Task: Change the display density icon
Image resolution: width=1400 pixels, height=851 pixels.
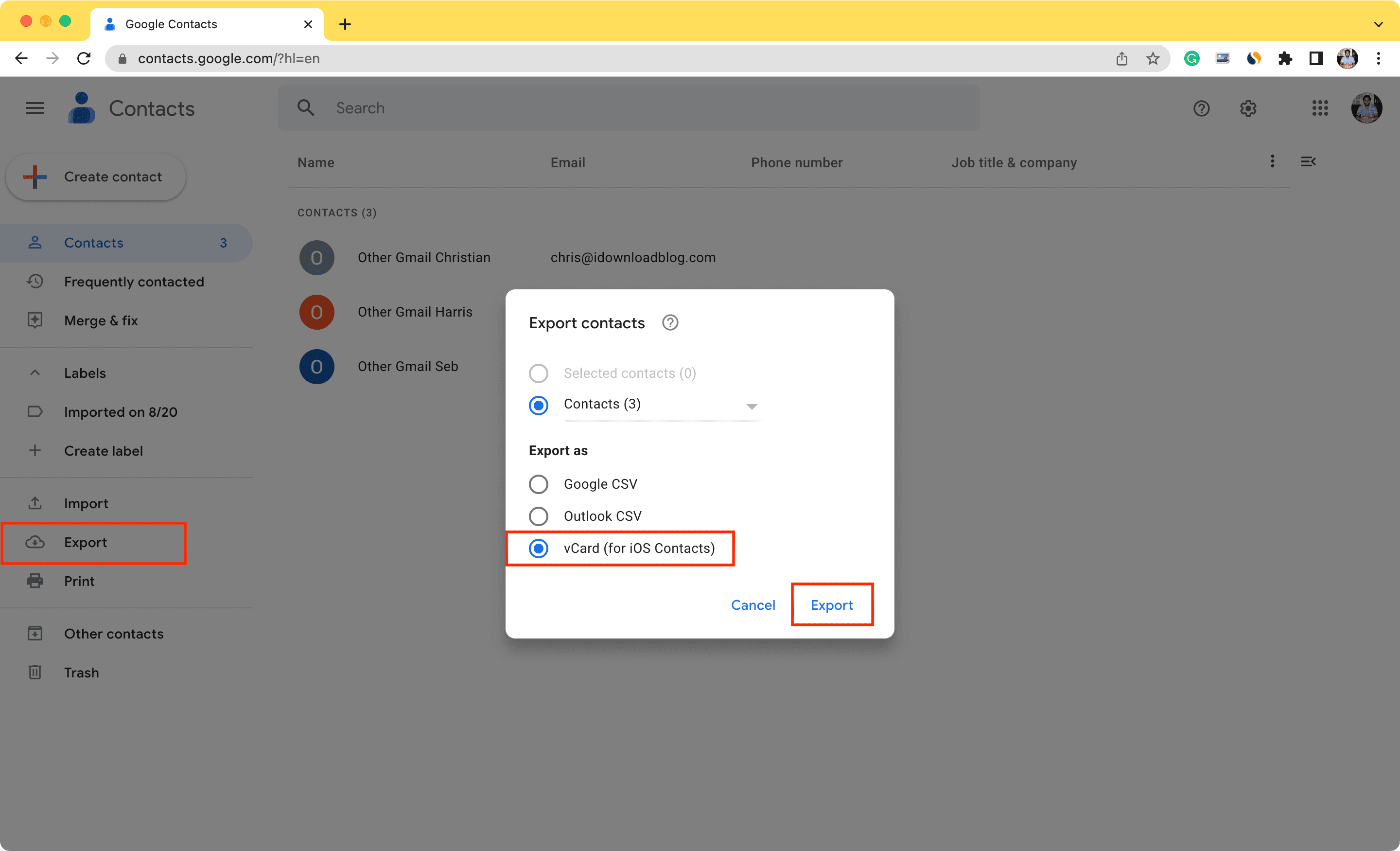Action: (x=1308, y=161)
